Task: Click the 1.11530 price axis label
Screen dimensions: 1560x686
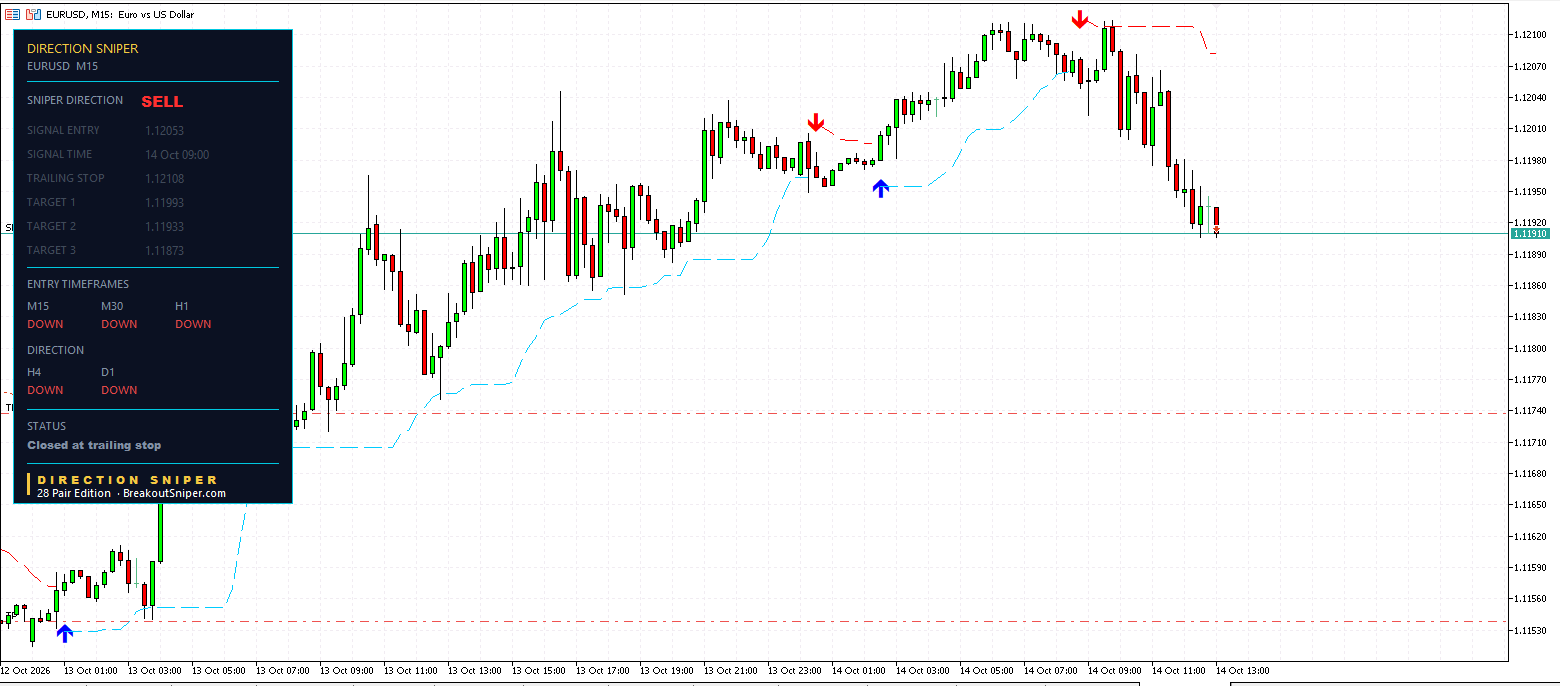Action: click(x=1531, y=630)
